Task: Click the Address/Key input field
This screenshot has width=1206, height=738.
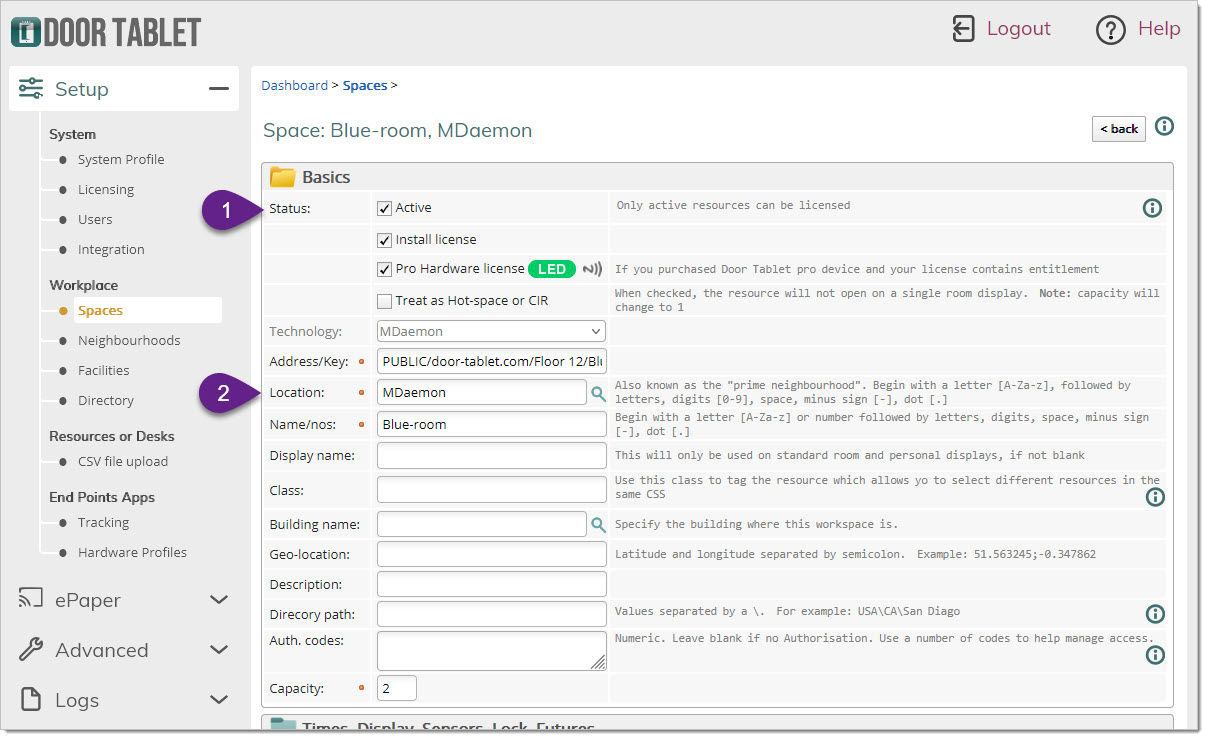Action: click(x=492, y=361)
